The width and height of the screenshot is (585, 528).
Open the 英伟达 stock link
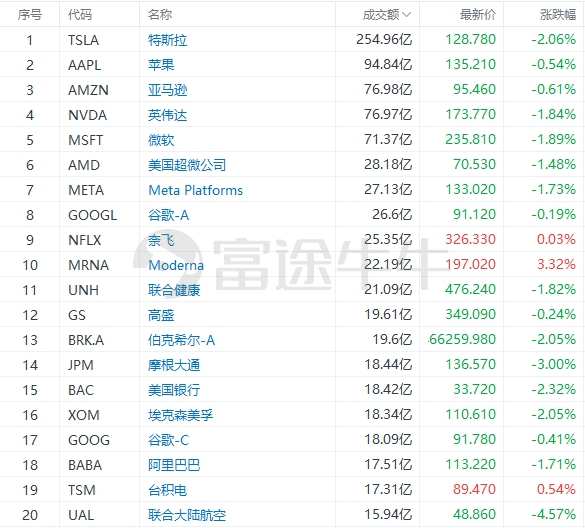coord(168,115)
